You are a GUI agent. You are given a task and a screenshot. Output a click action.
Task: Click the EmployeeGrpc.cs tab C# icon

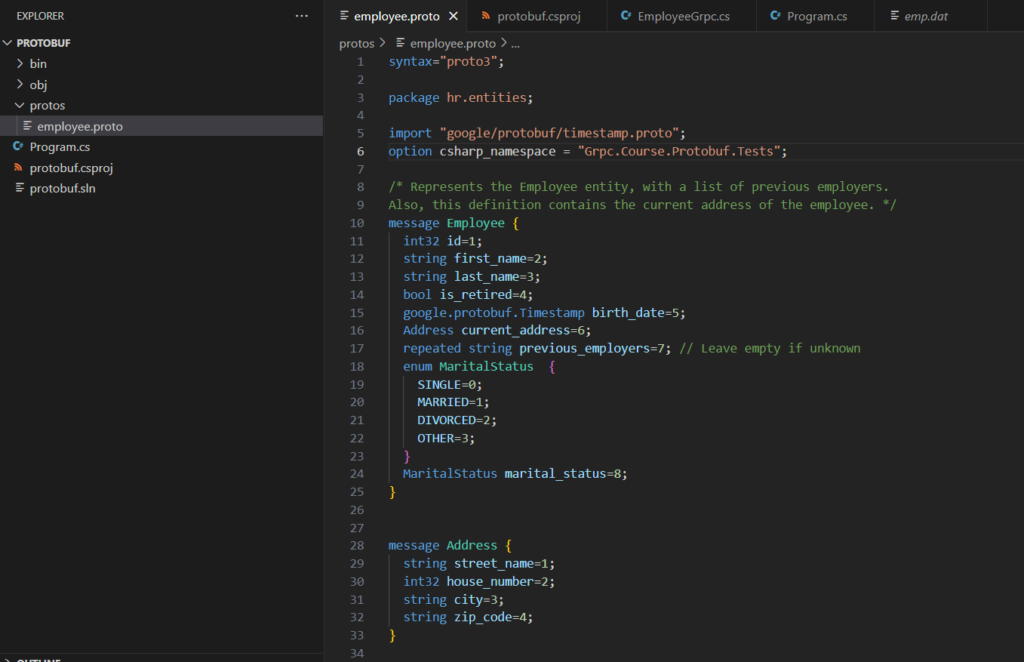pyautogui.click(x=626, y=17)
